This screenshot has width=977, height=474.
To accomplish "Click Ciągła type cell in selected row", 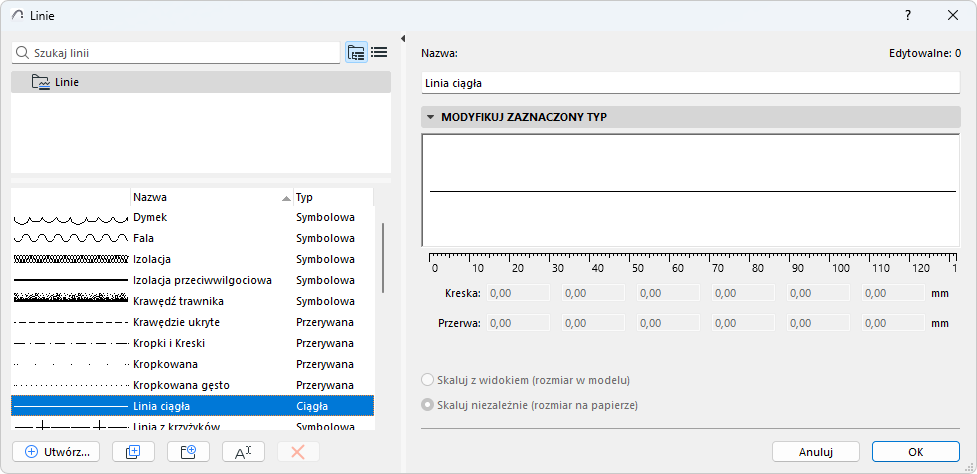I will coord(312,406).
